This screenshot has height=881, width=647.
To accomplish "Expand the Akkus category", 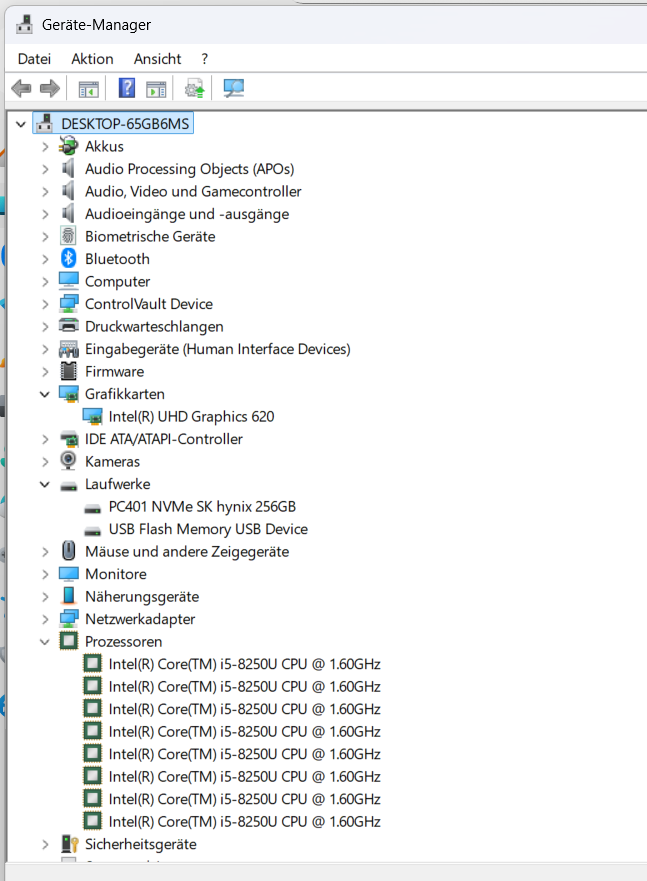I will click(x=45, y=147).
